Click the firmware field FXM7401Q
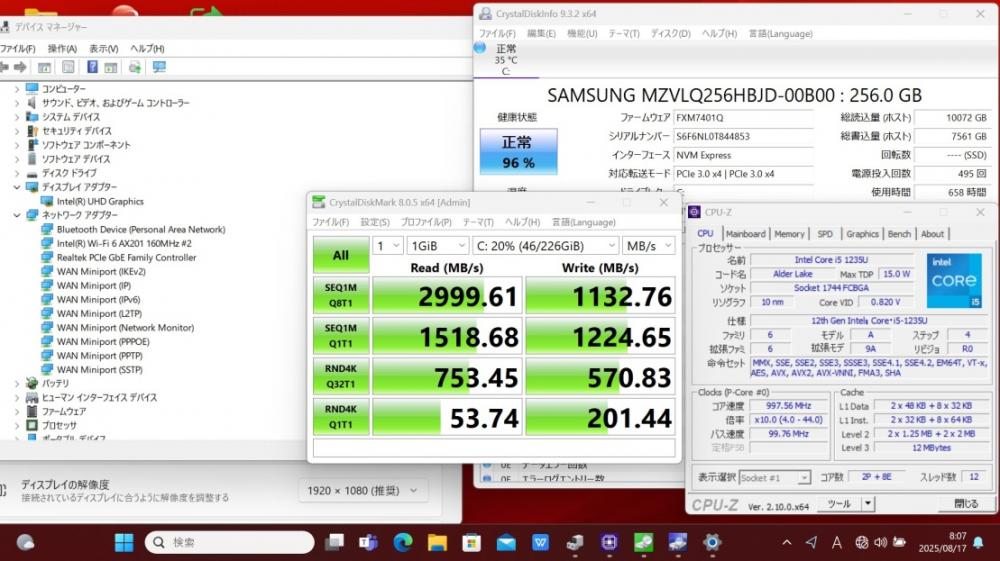The height and width of the screenshot is (561, 1000). (743, 118)
